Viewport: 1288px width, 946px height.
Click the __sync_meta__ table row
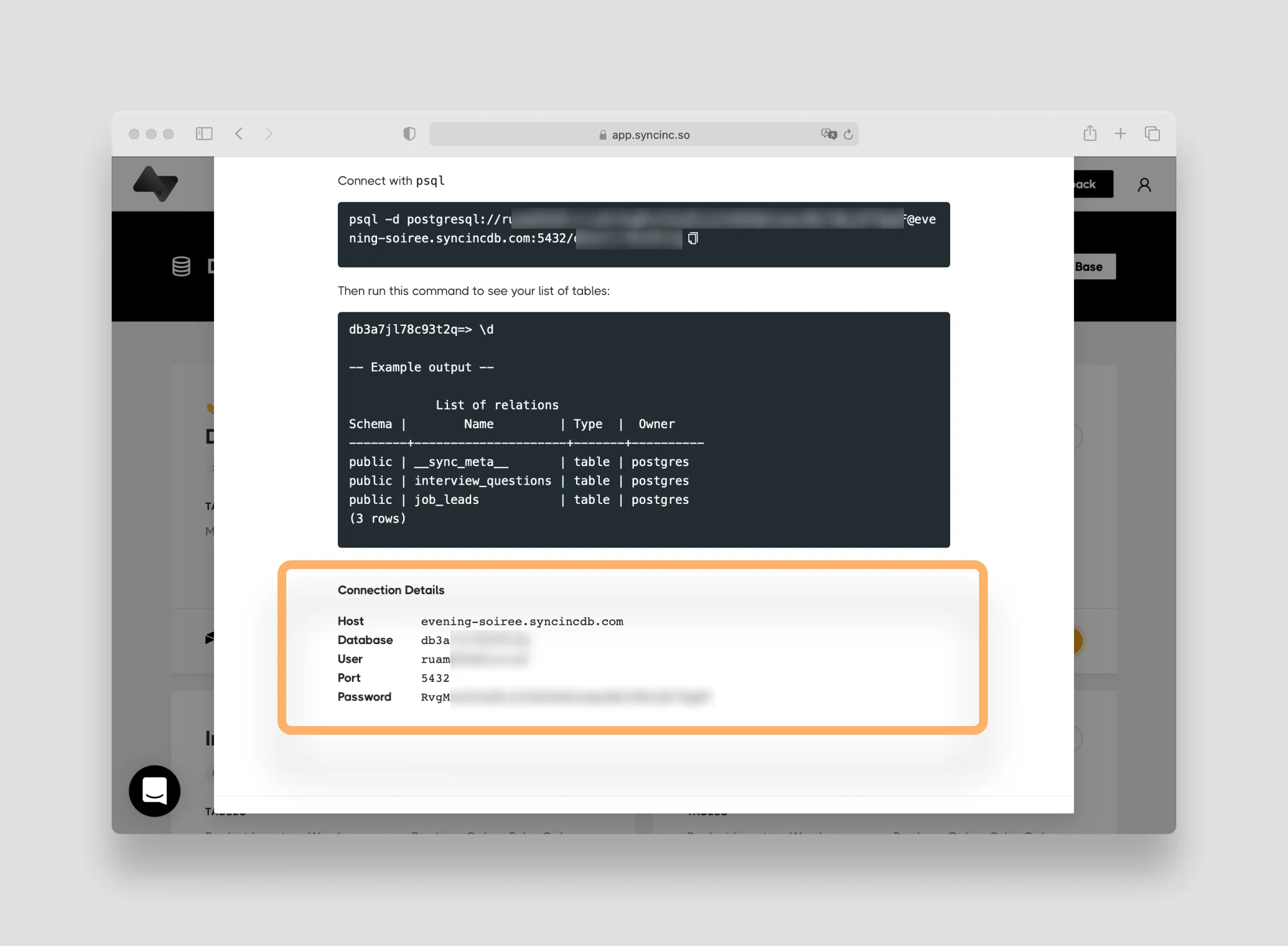click(x=519, y=462)
